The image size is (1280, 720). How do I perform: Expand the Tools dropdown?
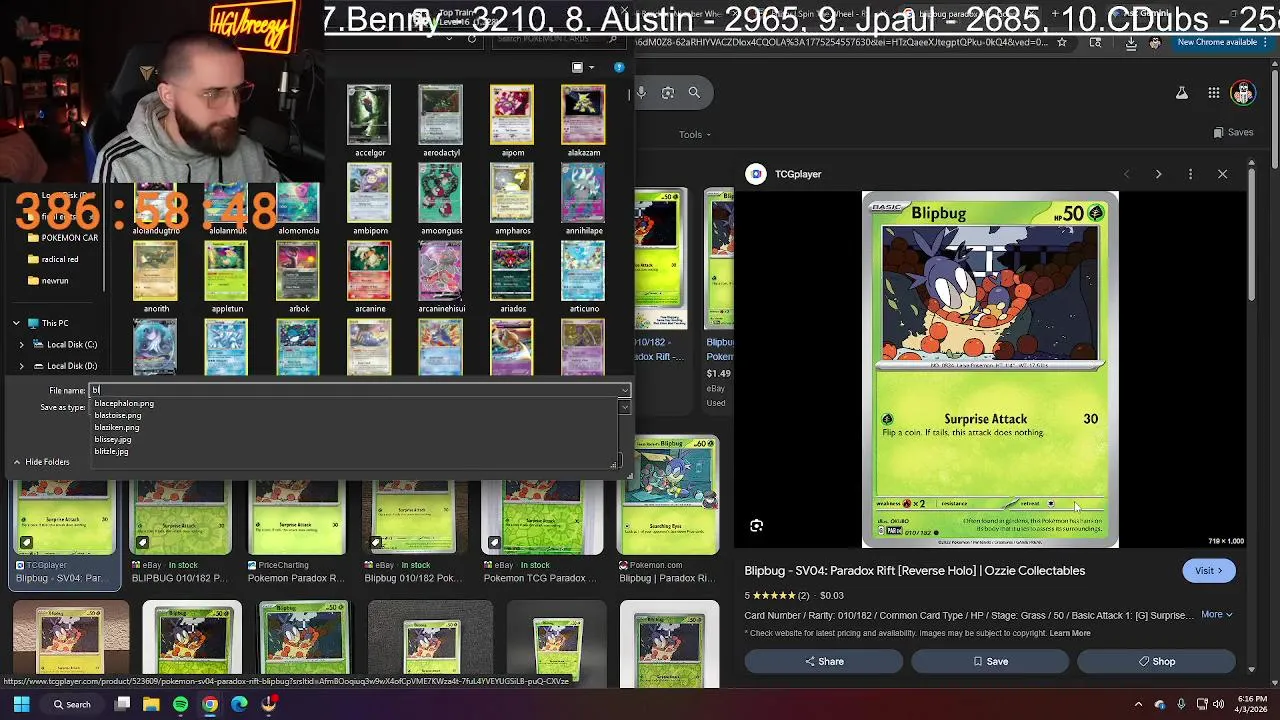[695, 134]
